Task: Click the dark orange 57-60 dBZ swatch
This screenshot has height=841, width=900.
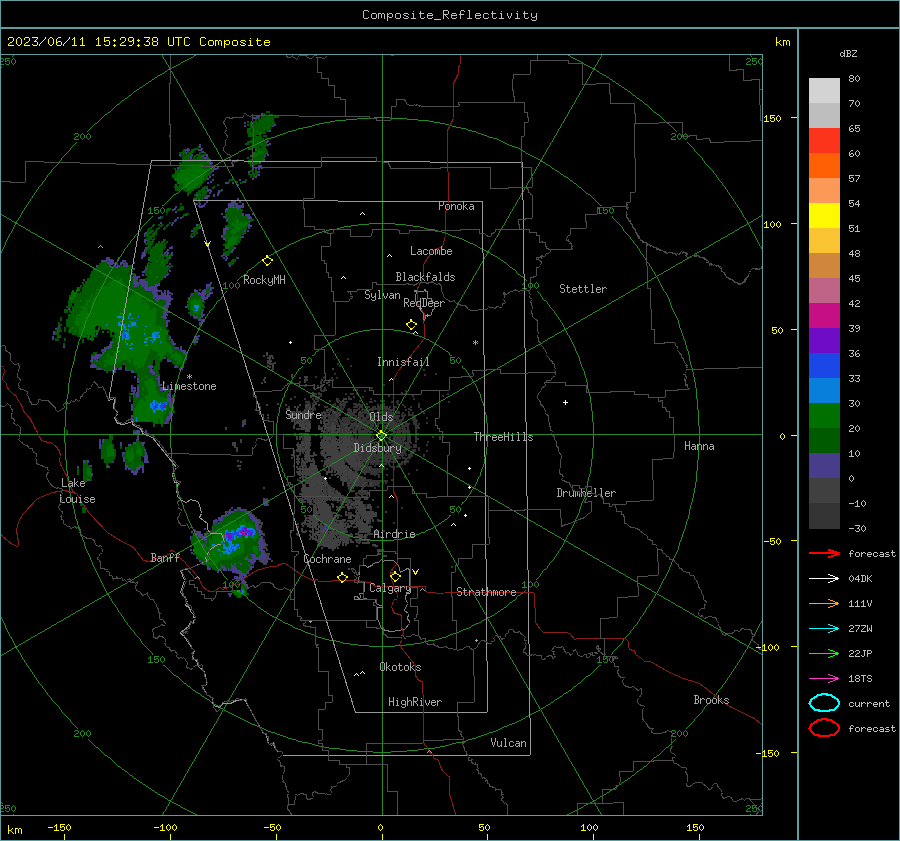Action: click(x=824, y=166)
